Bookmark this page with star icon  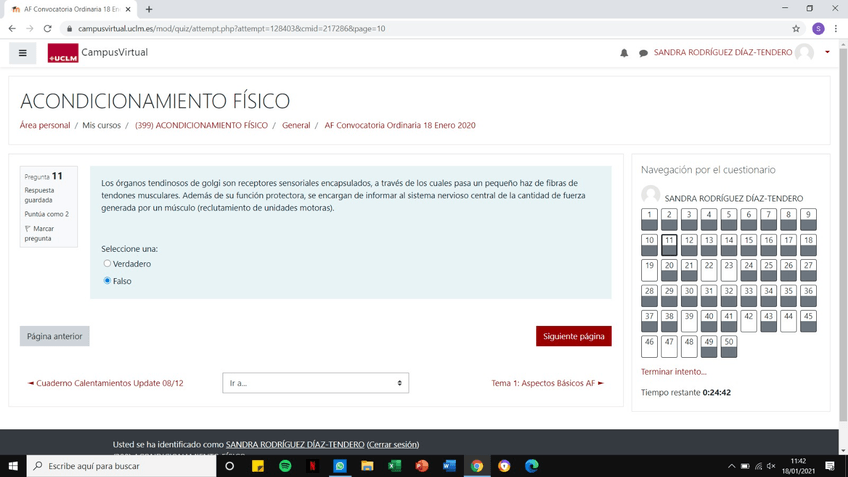pos(796,29)
